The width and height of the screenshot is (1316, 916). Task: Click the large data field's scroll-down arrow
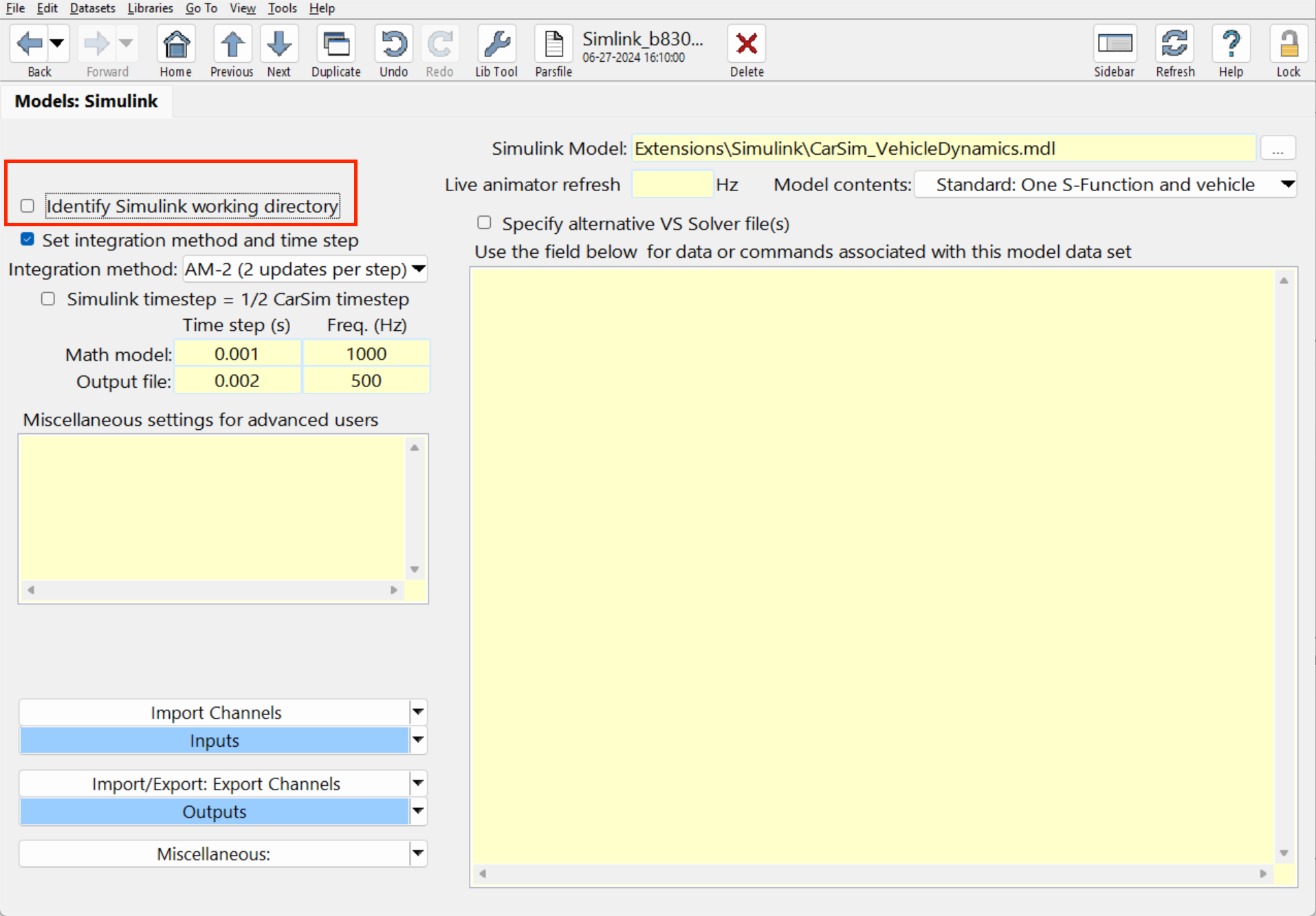point(1284,853)
